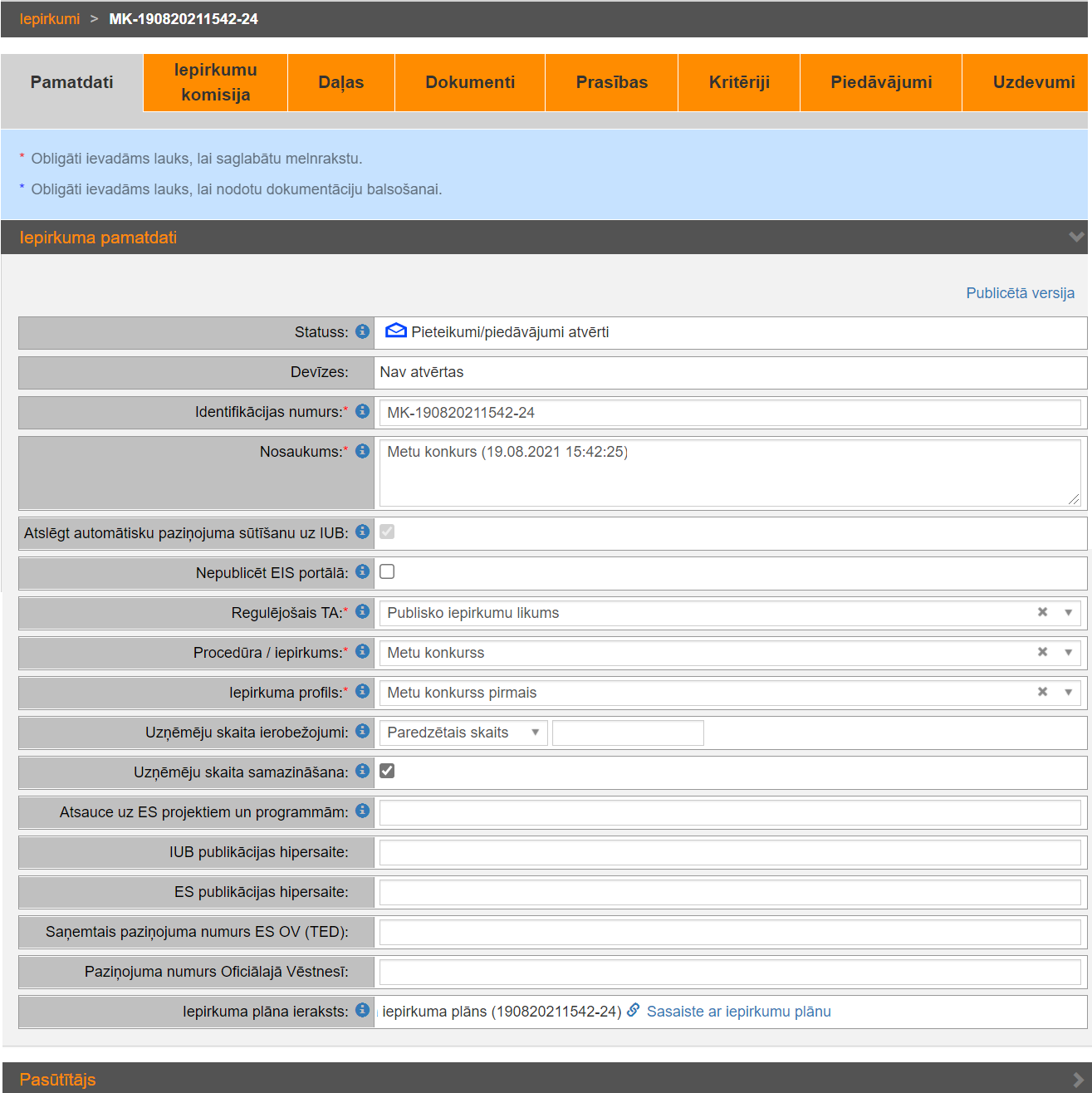Click info icon beside Nosaukums label

(362, 451)
